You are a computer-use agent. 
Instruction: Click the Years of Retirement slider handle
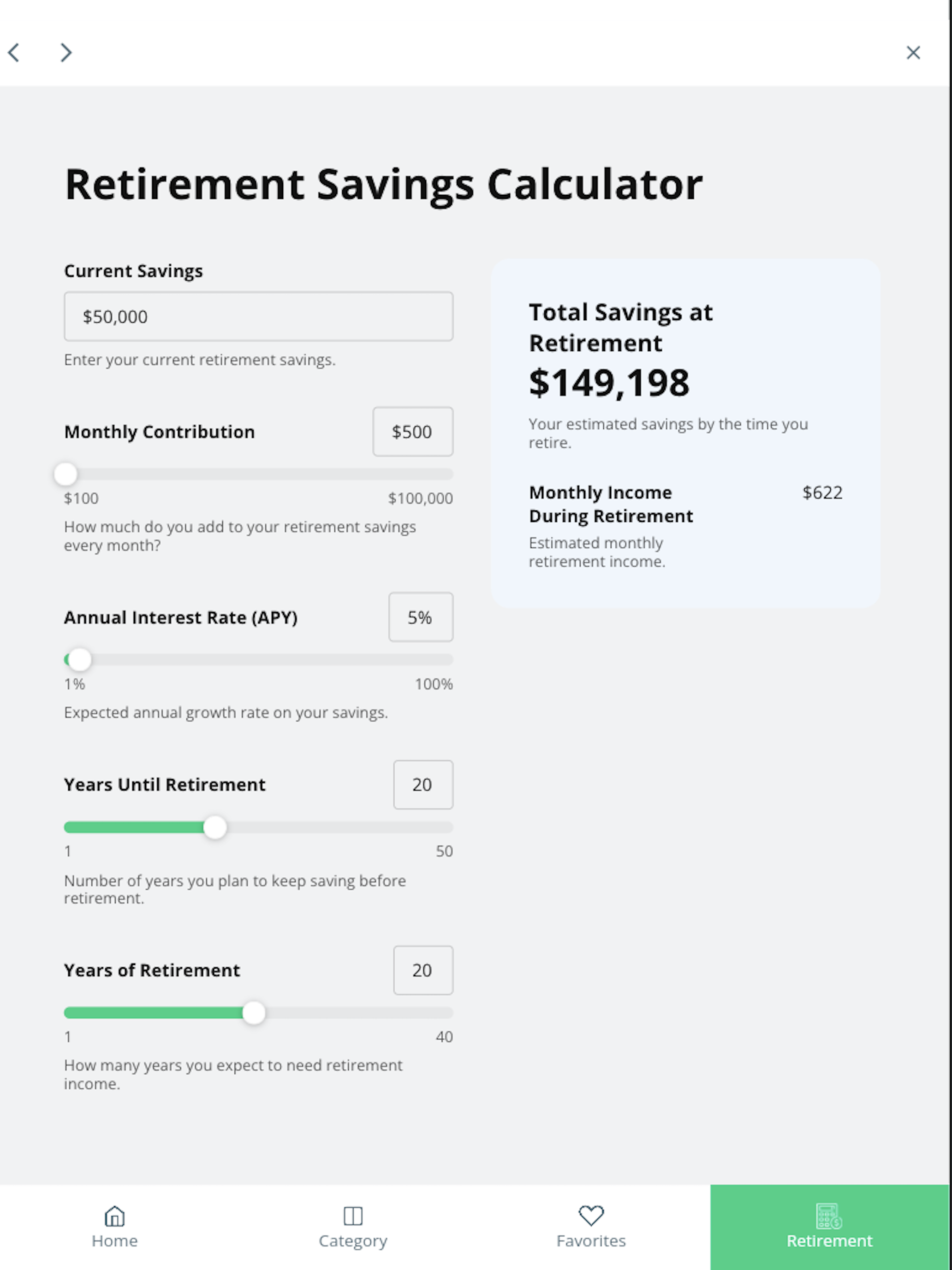tap(254, 1013)
